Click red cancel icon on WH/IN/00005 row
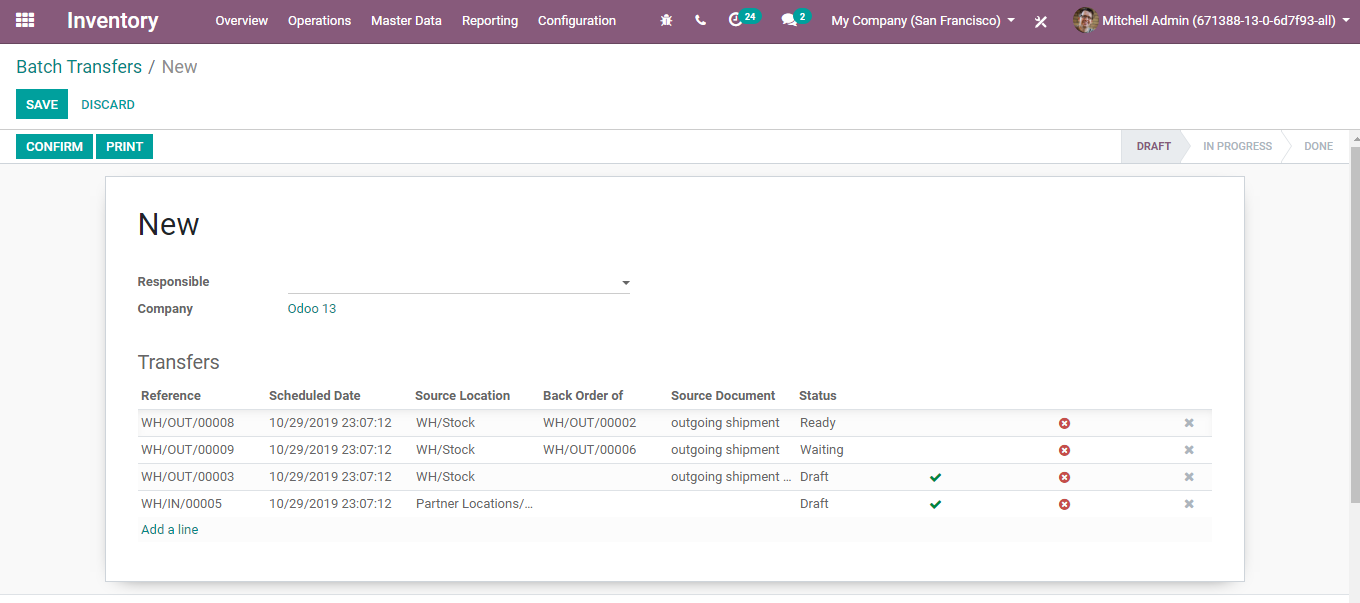This screenshot has width=1360, height=603. pos(1064,504)
